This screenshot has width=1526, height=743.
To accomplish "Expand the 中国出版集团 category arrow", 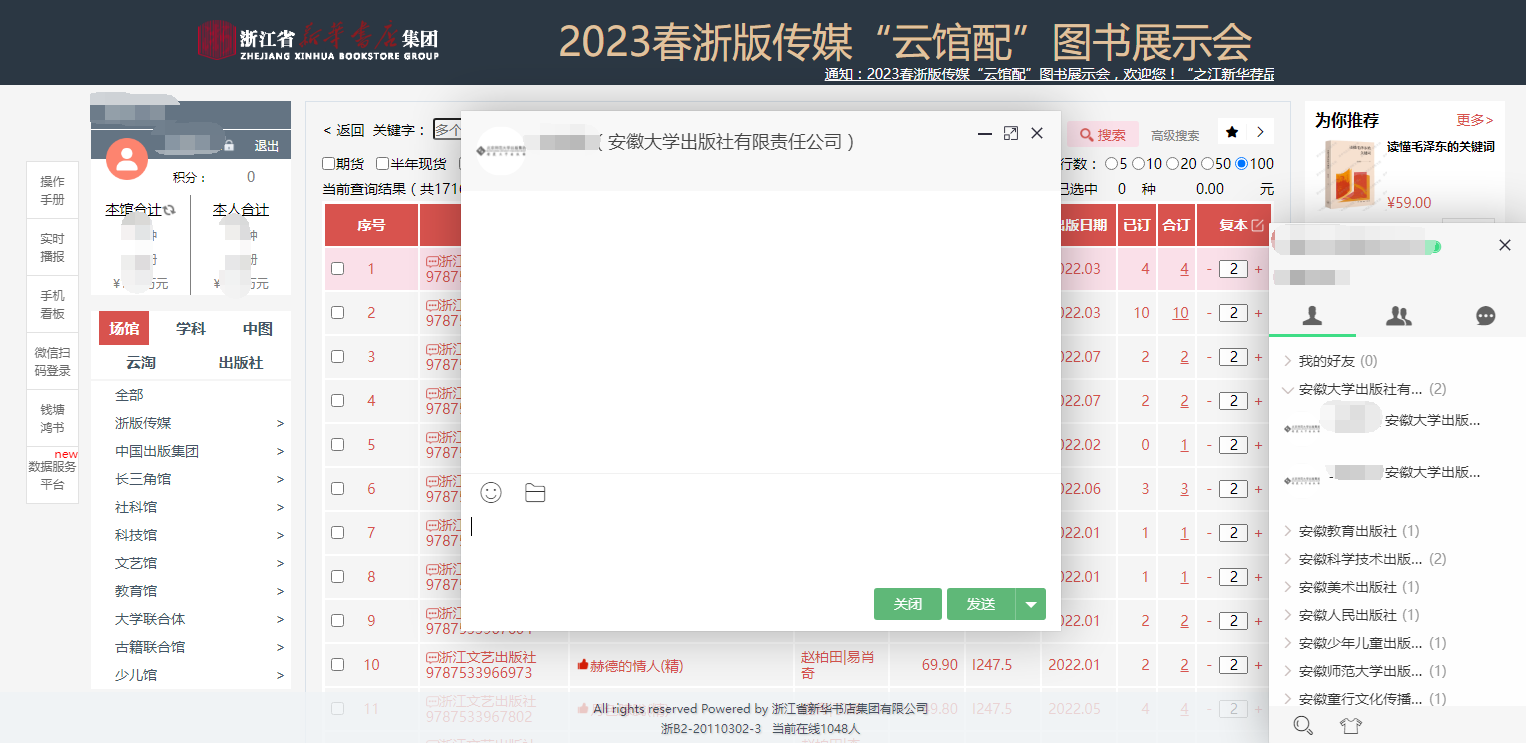I will 281,451.
